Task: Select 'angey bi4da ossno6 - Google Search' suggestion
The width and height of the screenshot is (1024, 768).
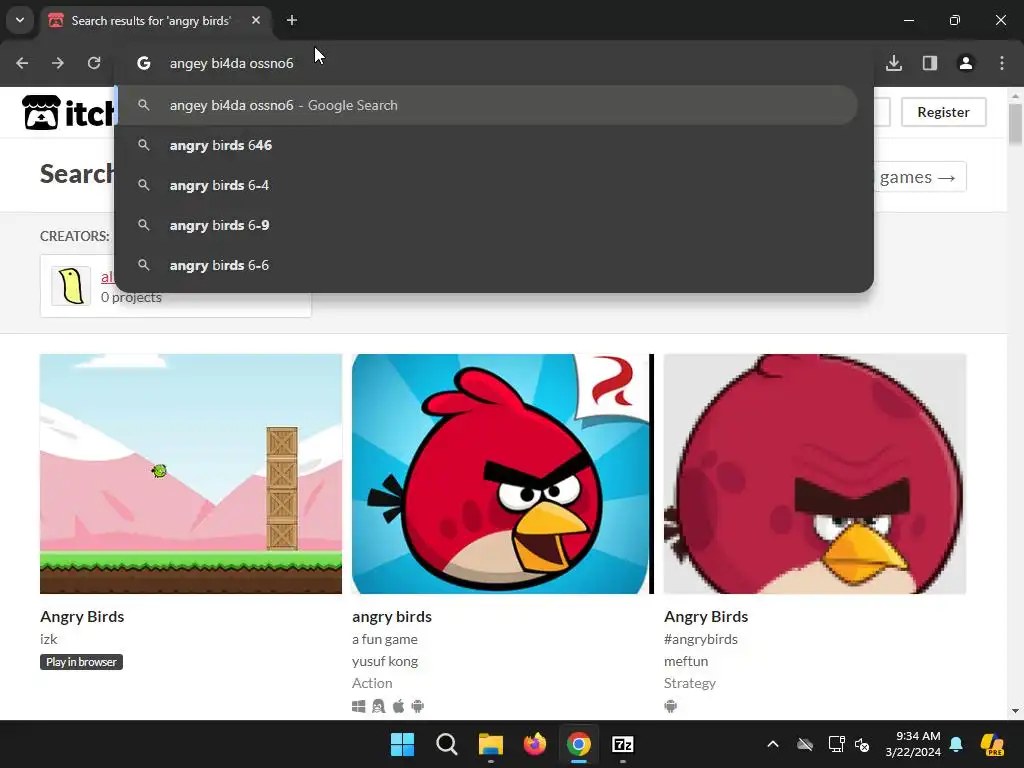Action: 487,105
